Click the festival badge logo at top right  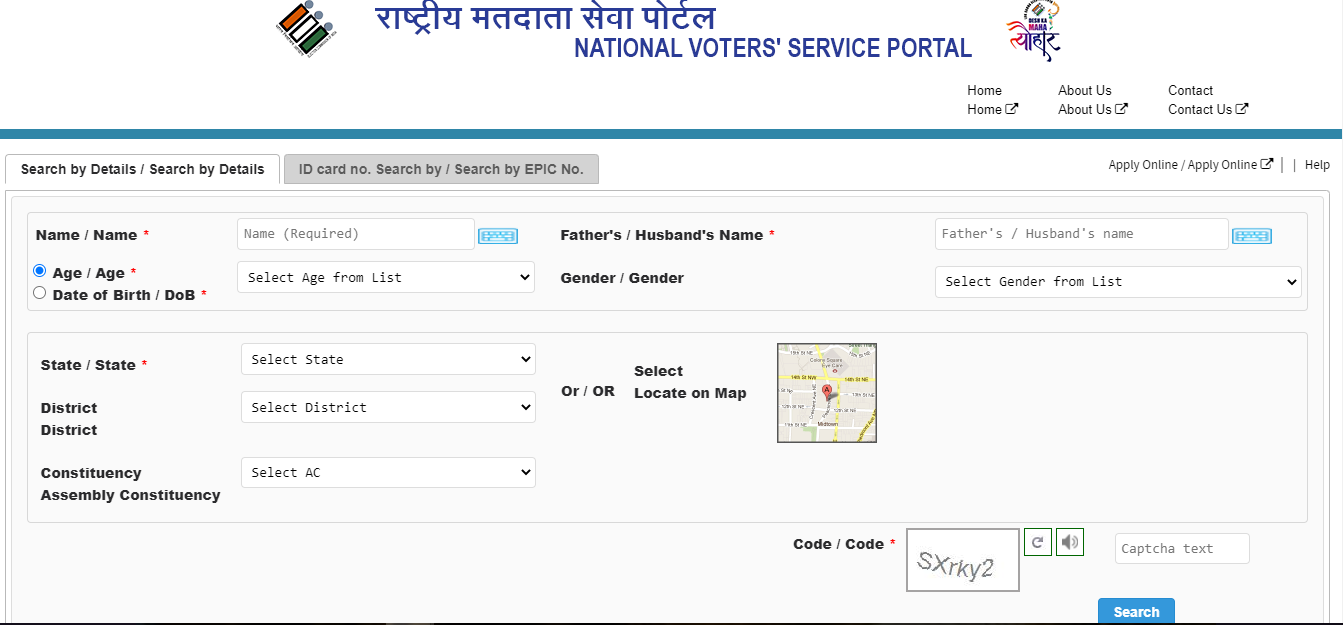click(1032, 31)
